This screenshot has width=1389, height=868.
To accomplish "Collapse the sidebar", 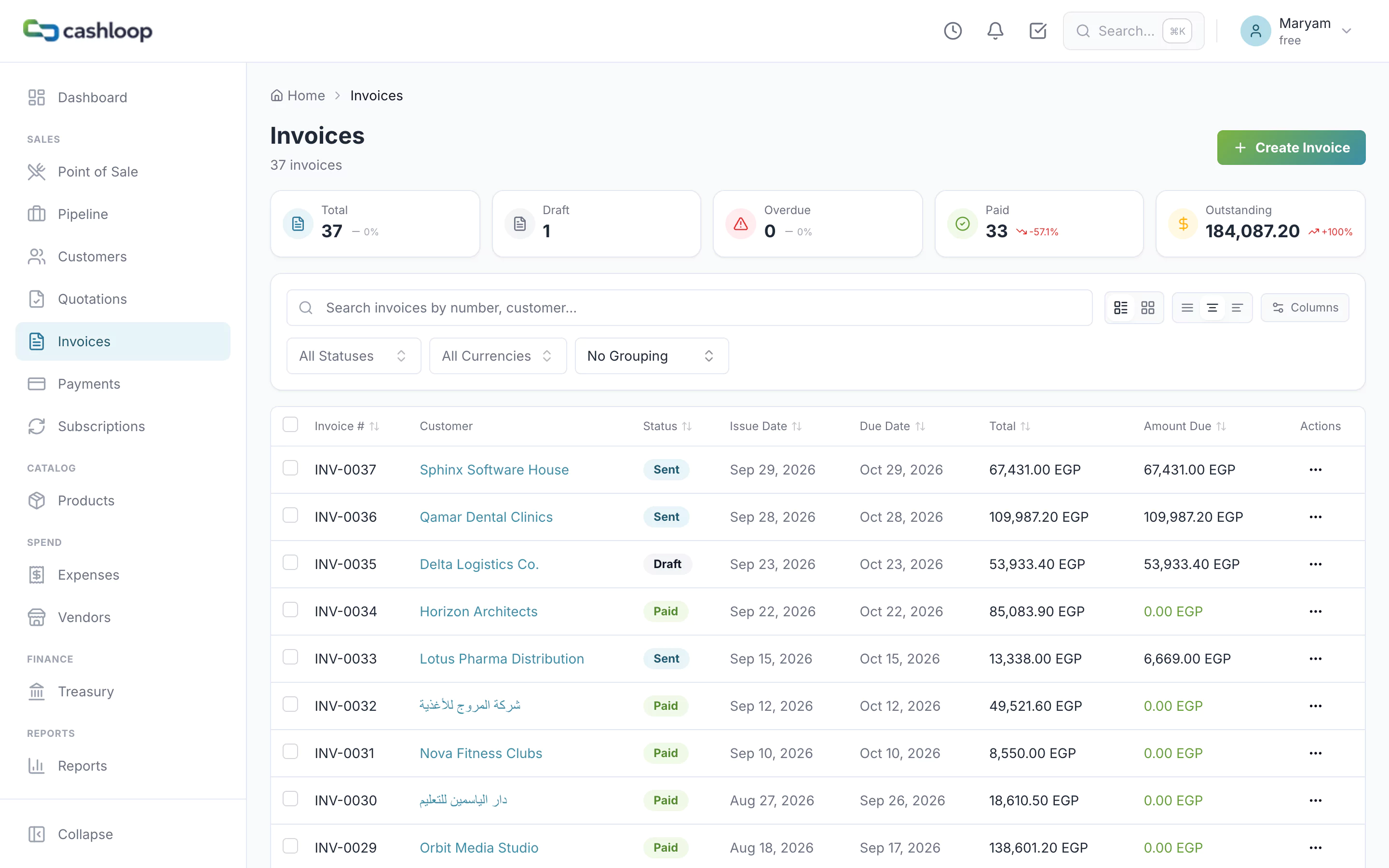I will coord(123,834).
